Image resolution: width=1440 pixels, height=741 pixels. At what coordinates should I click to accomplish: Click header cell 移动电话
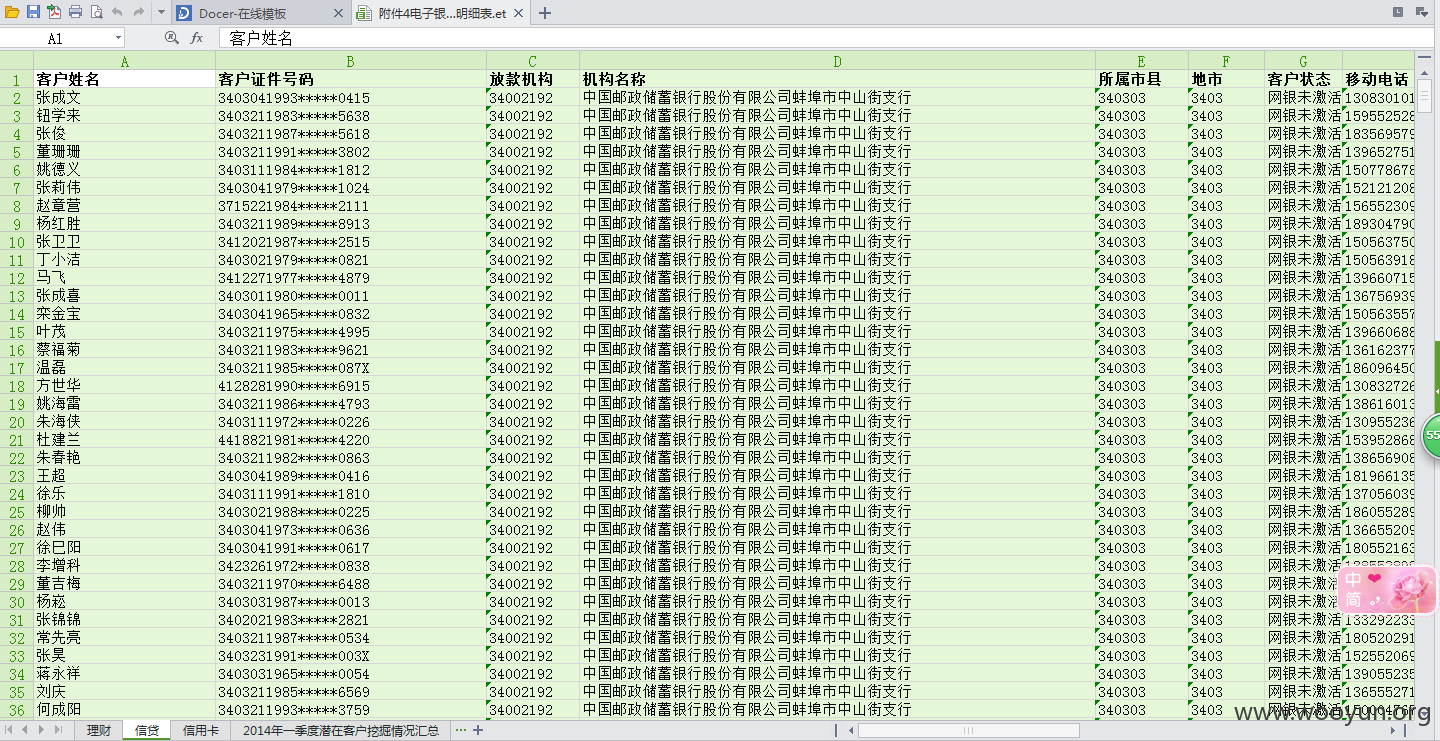coord(1377,79)
